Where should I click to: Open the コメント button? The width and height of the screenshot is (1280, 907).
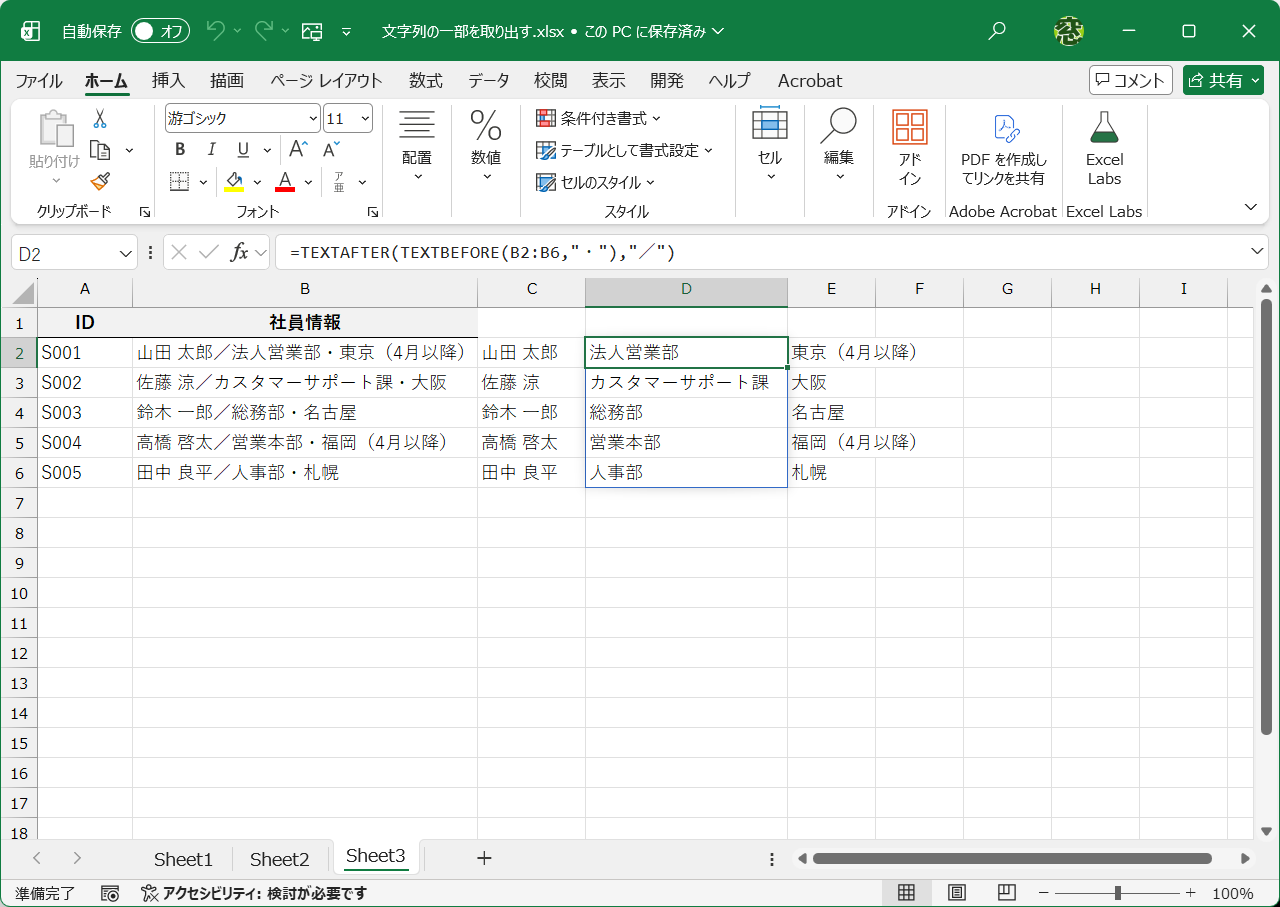coord(1130,80)
